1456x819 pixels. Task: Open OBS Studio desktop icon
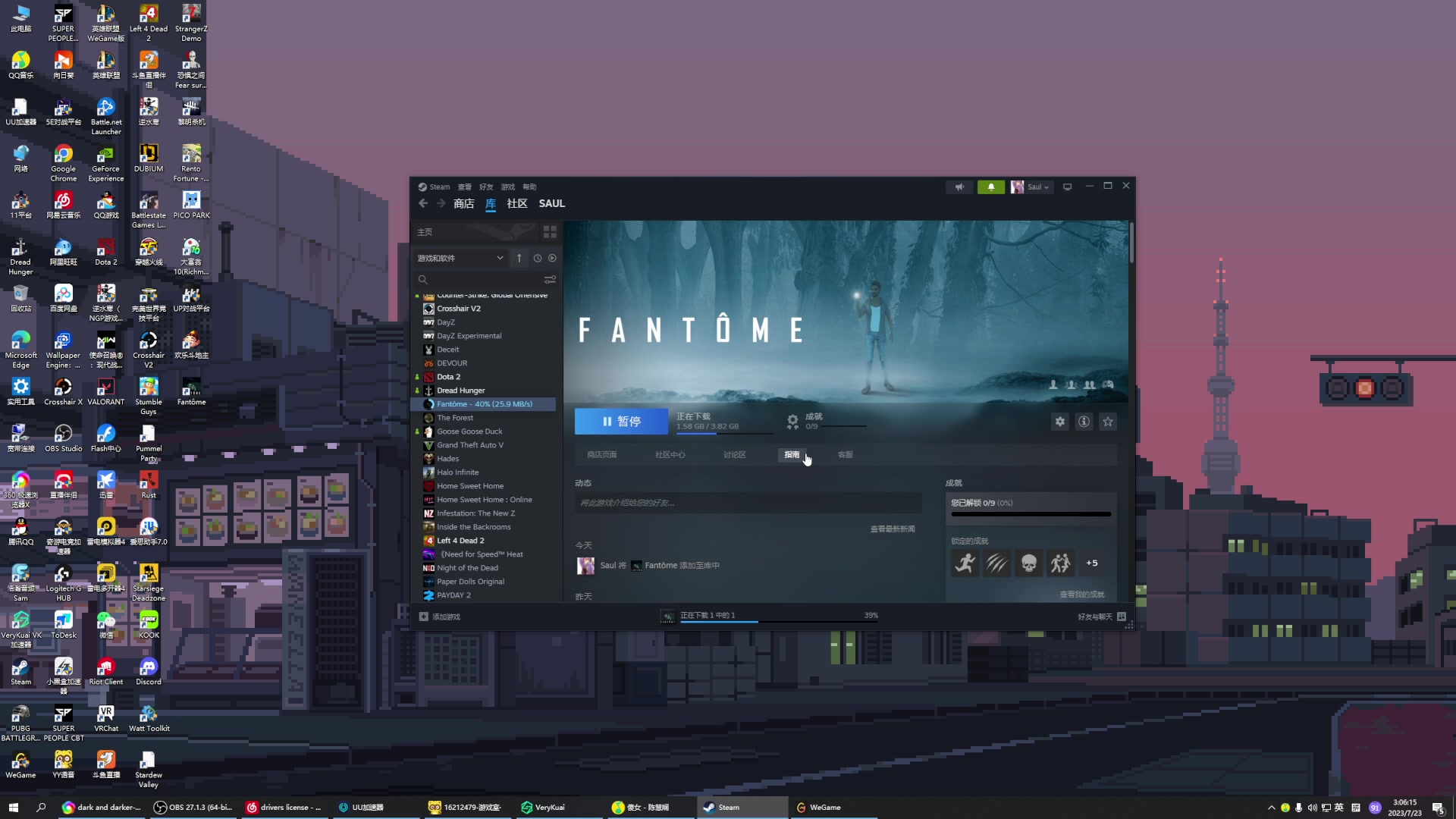64,438
